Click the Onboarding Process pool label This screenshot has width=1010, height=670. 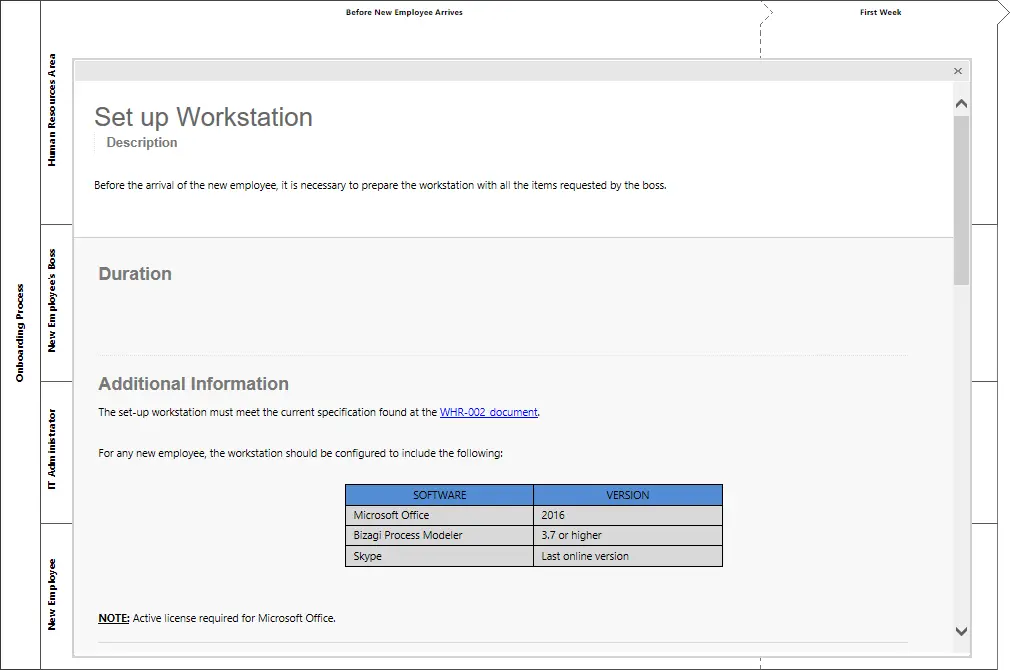19,332
